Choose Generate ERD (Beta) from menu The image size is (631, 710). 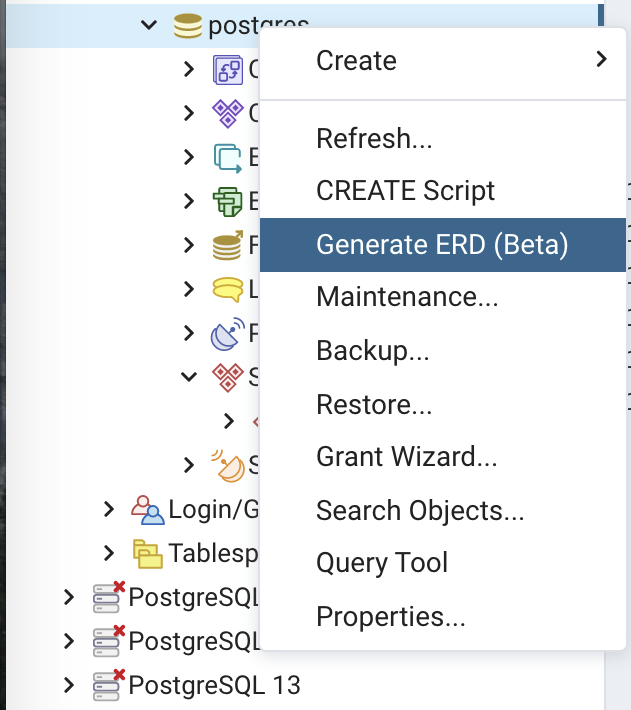(442, 245)
